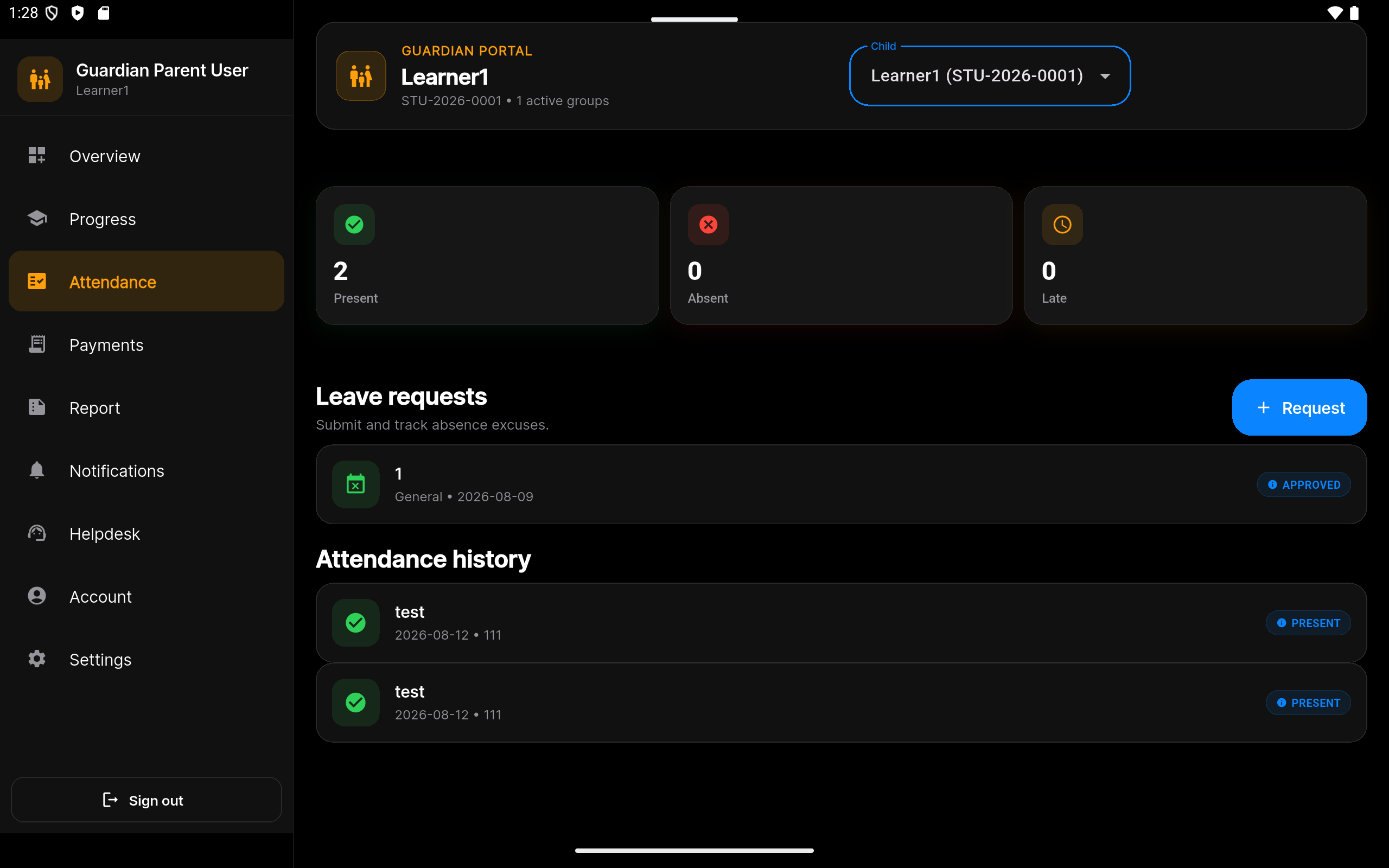Select the Present count card
The width and height of the screenshot is (1389, 868).
pyautogui.click(x=487, y=256)
